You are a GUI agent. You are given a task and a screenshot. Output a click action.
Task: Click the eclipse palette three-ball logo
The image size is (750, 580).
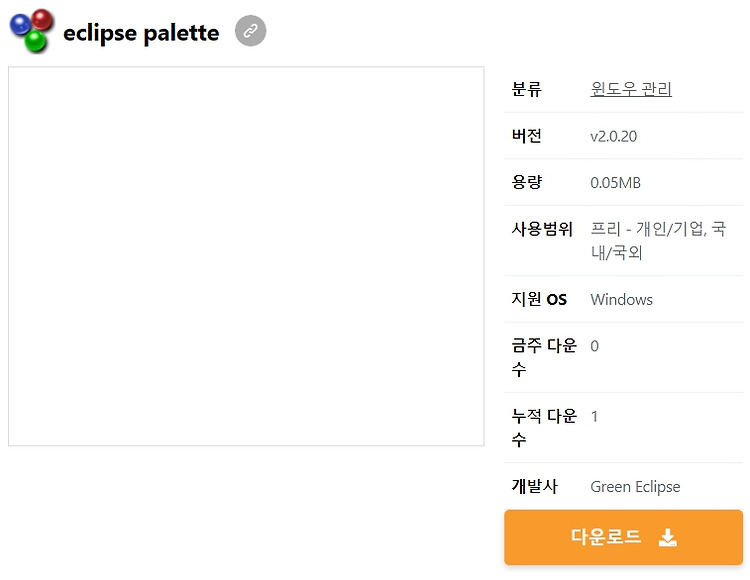pyautogui.click(x=32, y=31)
